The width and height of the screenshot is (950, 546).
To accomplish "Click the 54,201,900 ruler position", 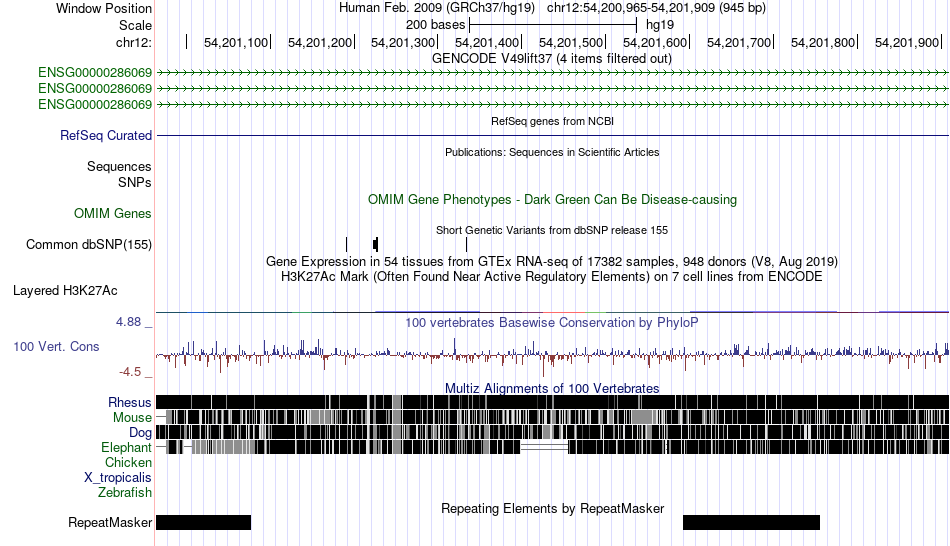I will pyautogui.click(x=907, y=42).
